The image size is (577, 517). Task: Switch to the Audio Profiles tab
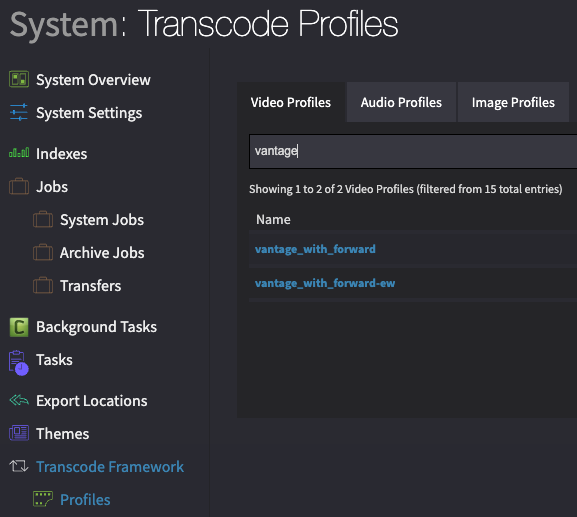click(401, 102)
